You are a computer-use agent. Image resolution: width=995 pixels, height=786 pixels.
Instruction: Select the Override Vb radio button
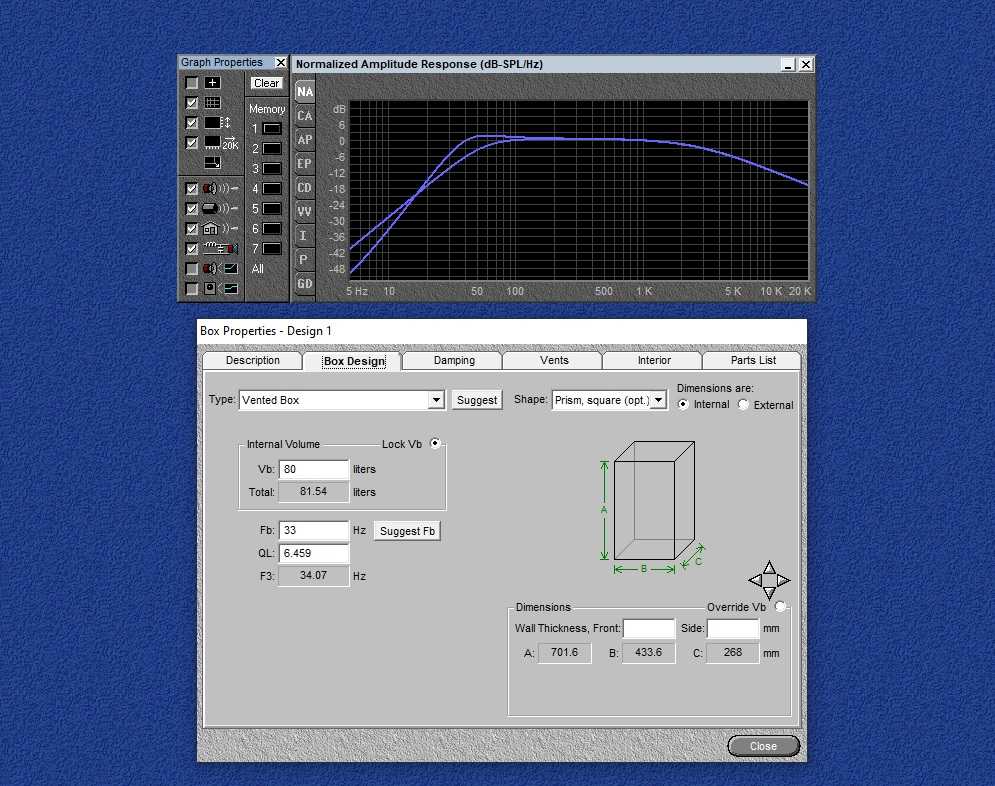click(781, 606)
